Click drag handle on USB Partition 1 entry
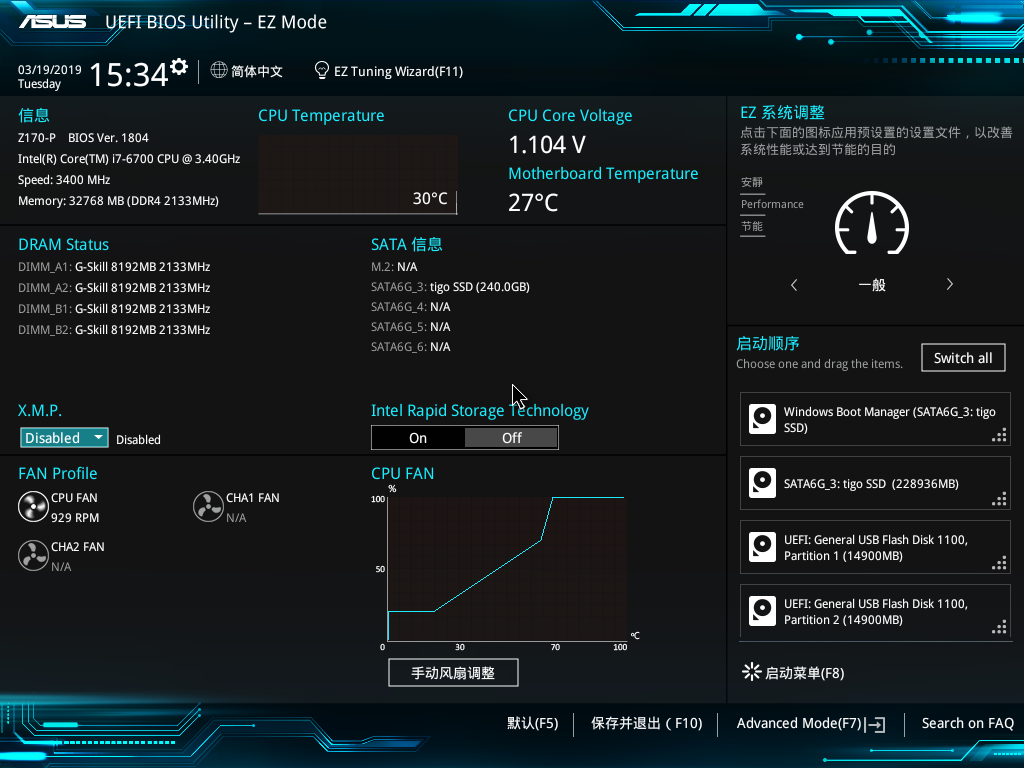 click(999, 564)
